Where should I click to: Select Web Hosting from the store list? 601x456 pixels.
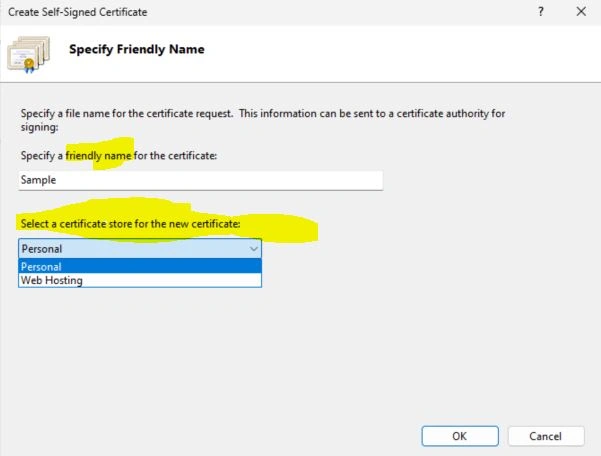[140, 280]
